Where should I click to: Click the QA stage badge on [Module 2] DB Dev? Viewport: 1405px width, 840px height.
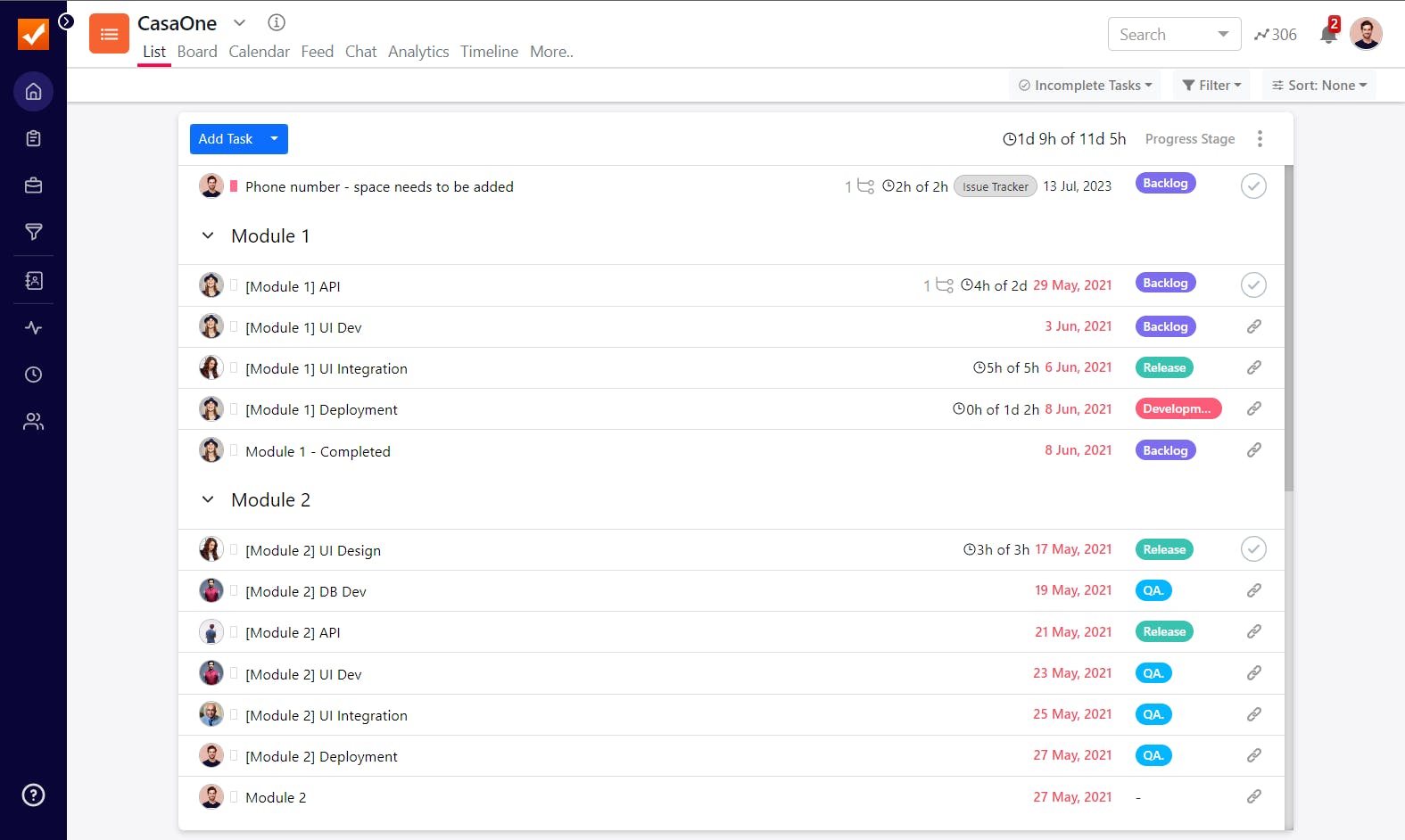1153,590
